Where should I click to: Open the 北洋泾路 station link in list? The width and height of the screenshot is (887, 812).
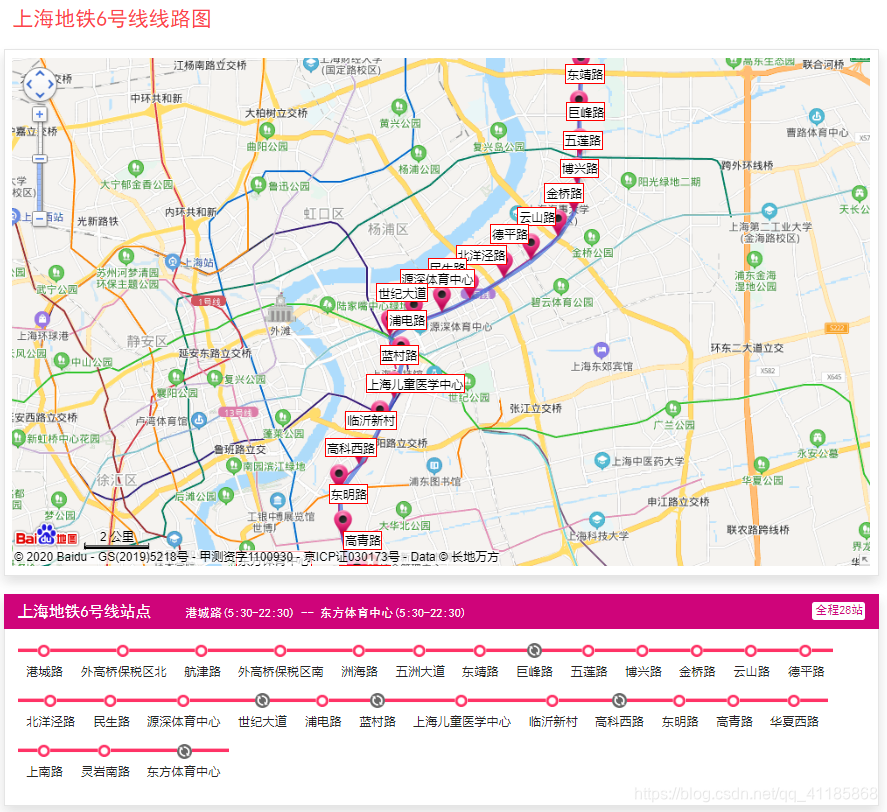50,721
